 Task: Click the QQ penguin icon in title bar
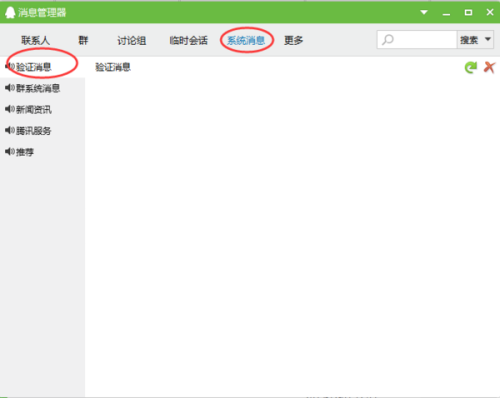pyautogui.click(x=10, y=13)
